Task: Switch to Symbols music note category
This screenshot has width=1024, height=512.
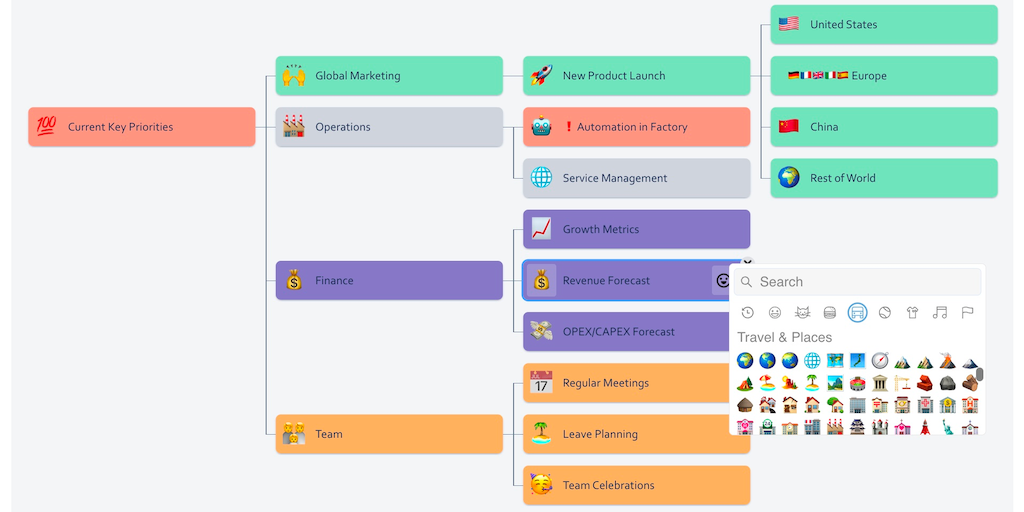Action: [x=939, y=313]
